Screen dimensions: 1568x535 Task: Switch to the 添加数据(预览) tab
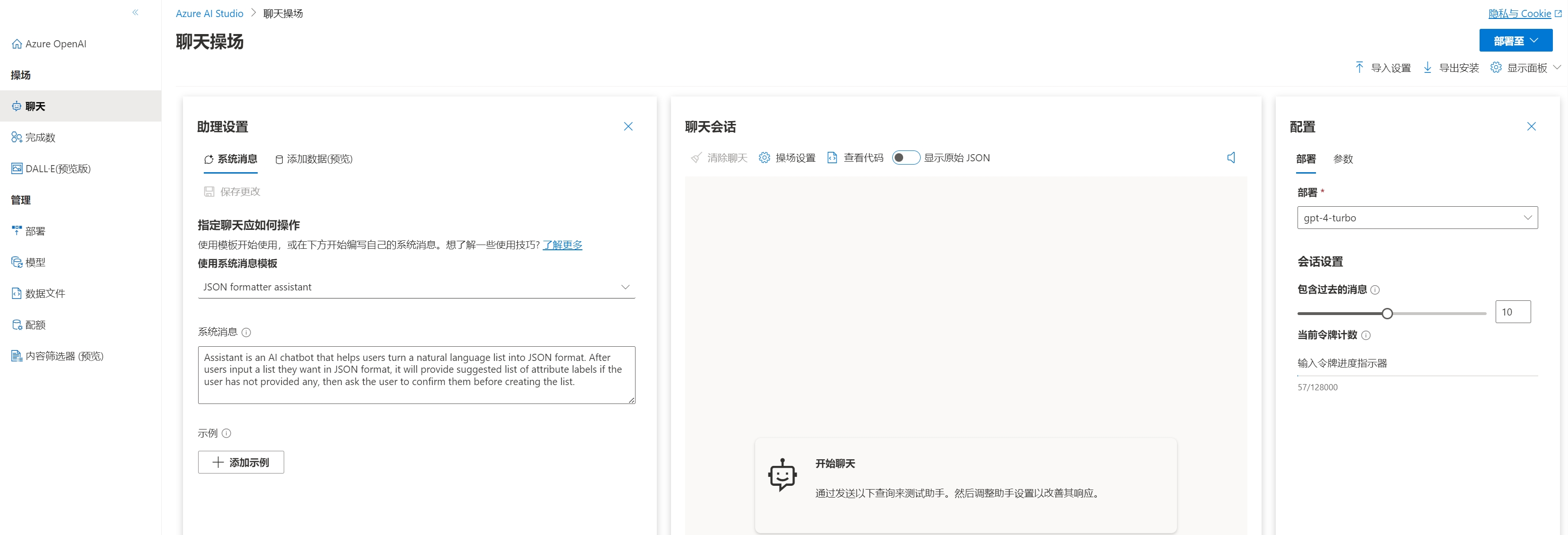pos(314,159)
